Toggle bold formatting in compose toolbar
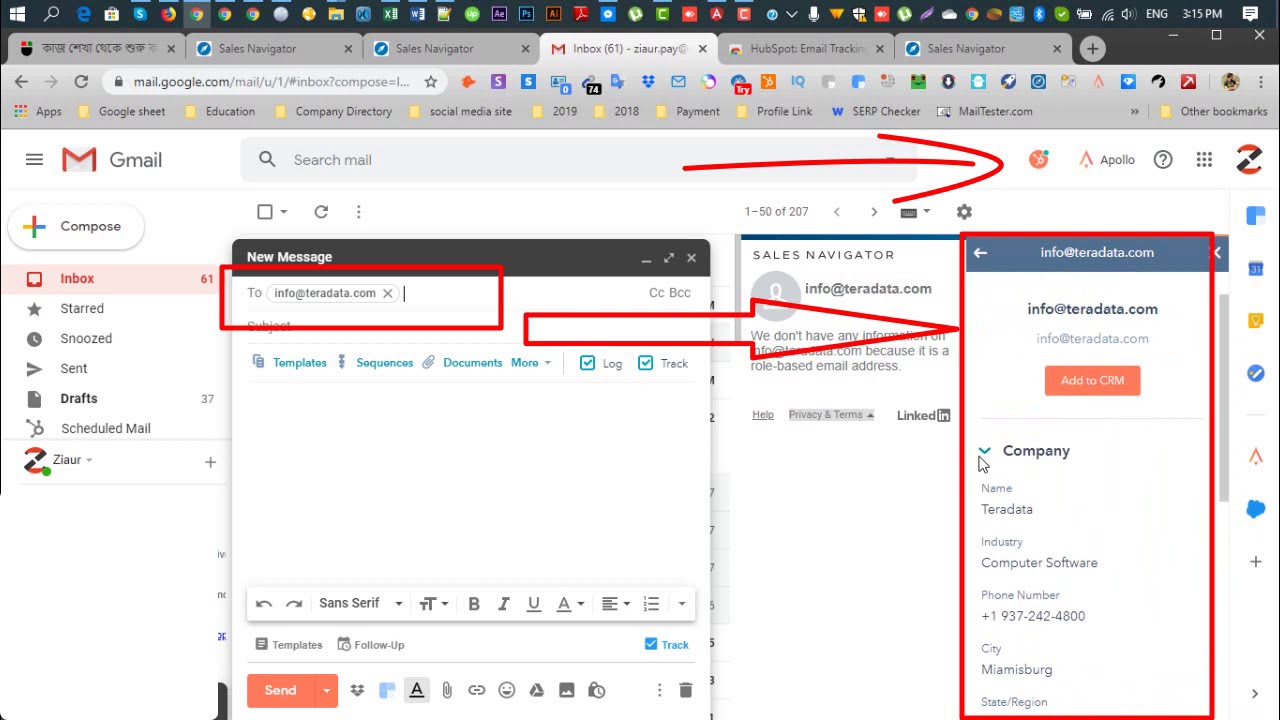 tap(474, 603)
